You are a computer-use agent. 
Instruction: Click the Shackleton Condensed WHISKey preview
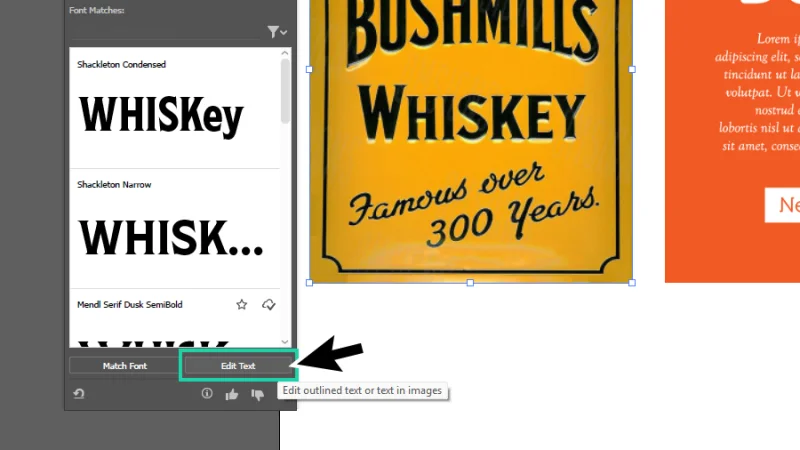(161, 116)
